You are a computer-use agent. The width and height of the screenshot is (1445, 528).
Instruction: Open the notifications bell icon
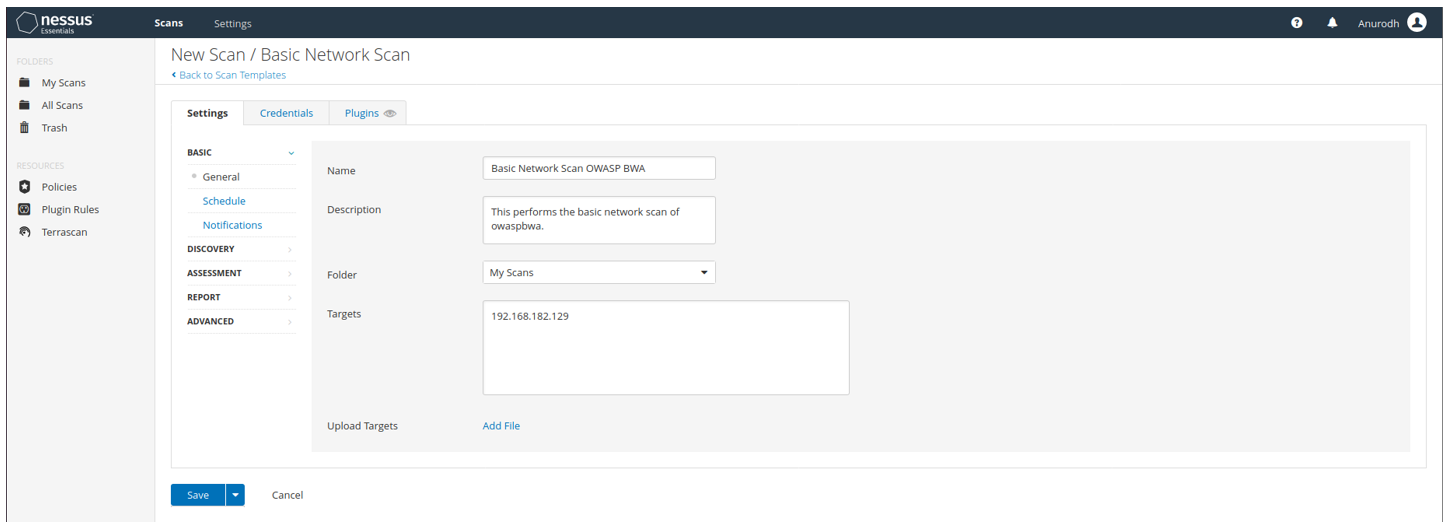click(x=1332, y=23)
